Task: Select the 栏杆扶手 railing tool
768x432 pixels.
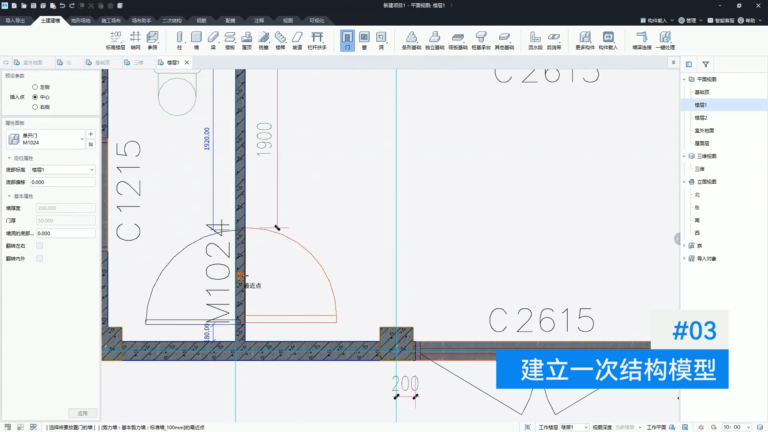Action: pyautogui.click(x=317, y=40)
